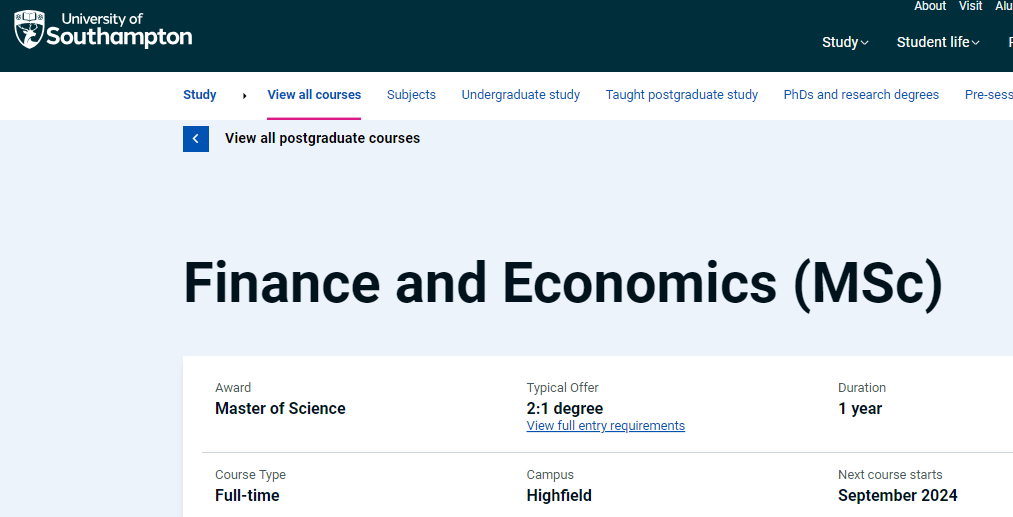Click the breadcrumb arrow after Study

click(x=244, y=96)
